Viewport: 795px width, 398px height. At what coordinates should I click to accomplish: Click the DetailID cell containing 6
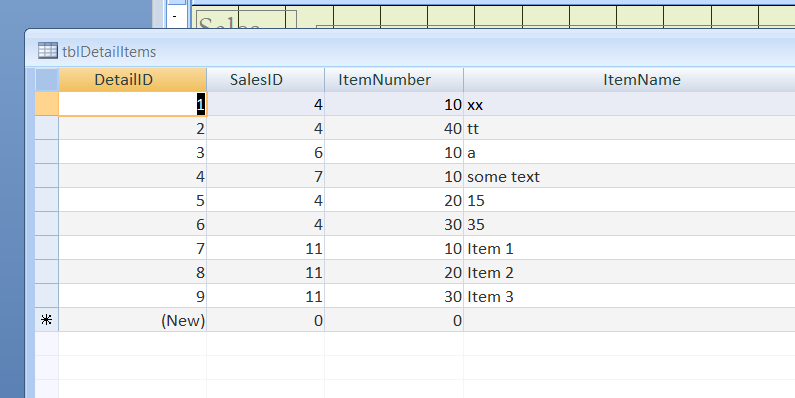click(133, 224)
